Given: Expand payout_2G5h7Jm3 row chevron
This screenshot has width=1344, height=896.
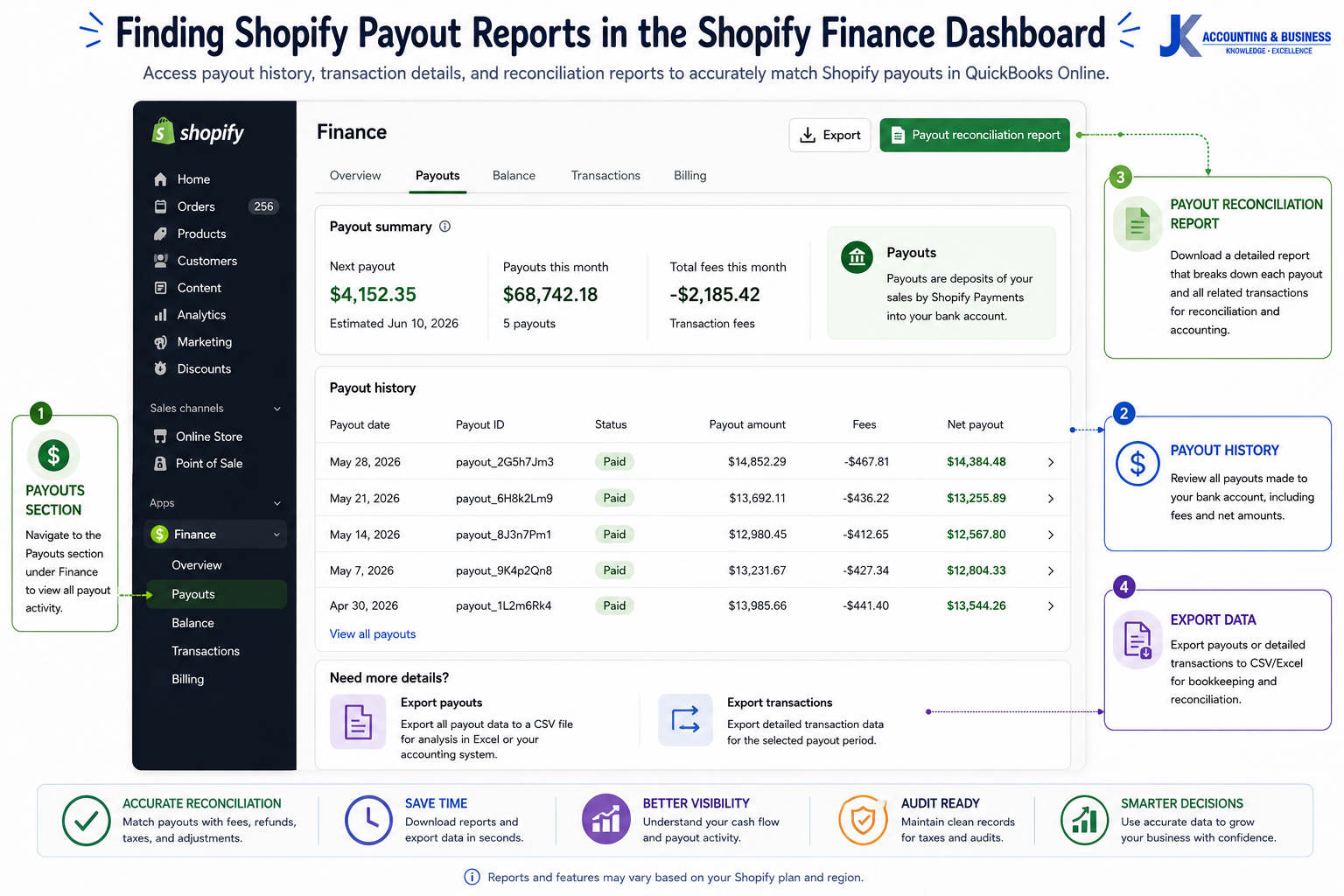Looking at the screenshot, I should pos(1051,462).
